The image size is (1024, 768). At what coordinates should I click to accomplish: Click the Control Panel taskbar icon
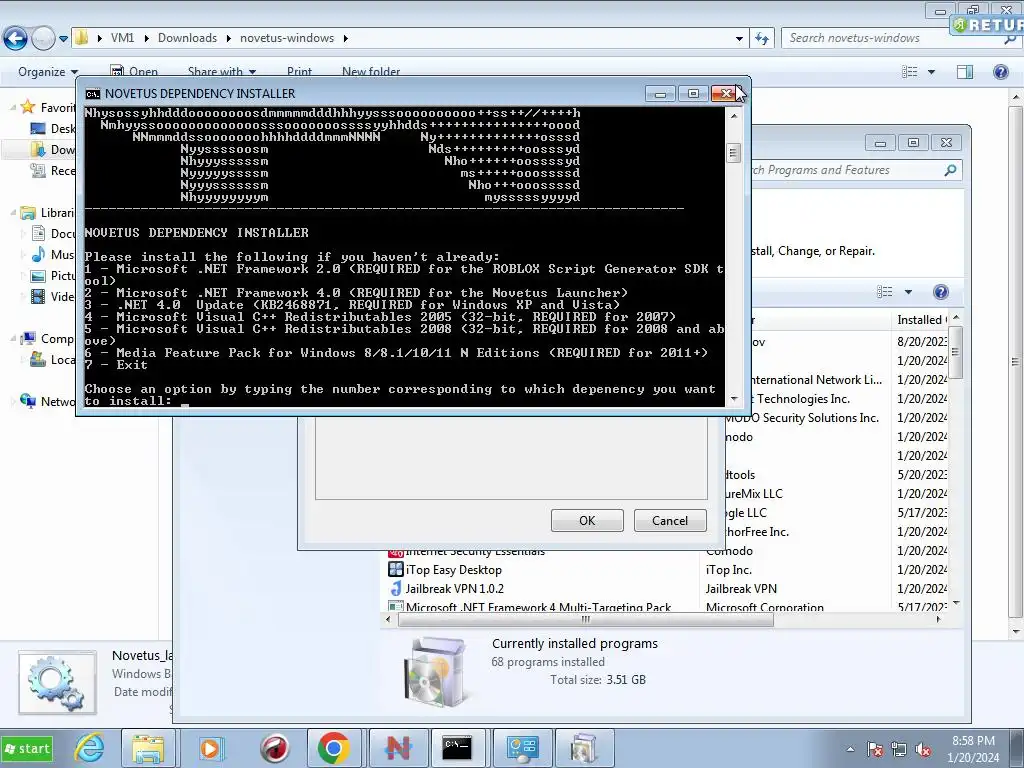point(522,748)
